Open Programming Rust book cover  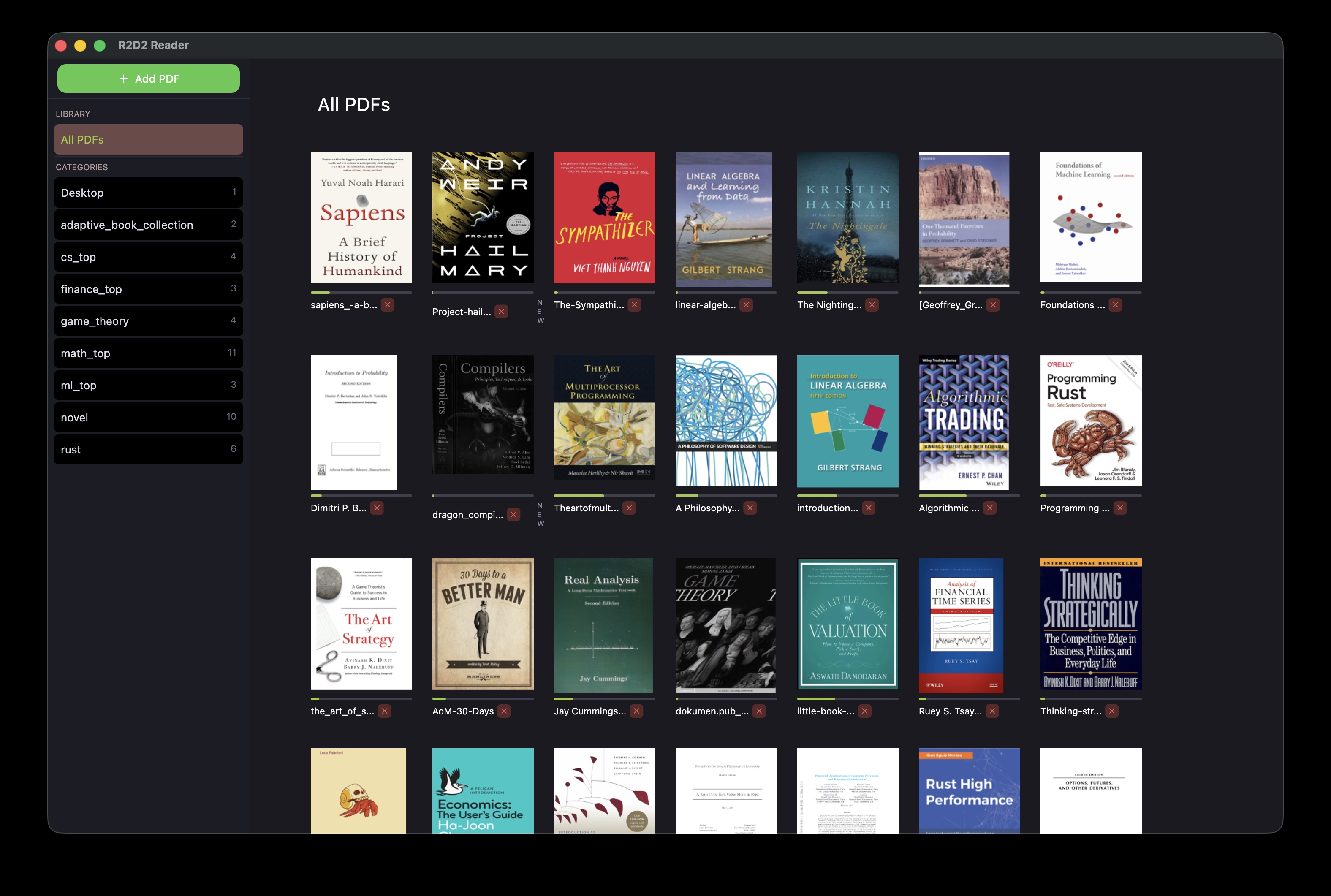(x=1091, y=421)
